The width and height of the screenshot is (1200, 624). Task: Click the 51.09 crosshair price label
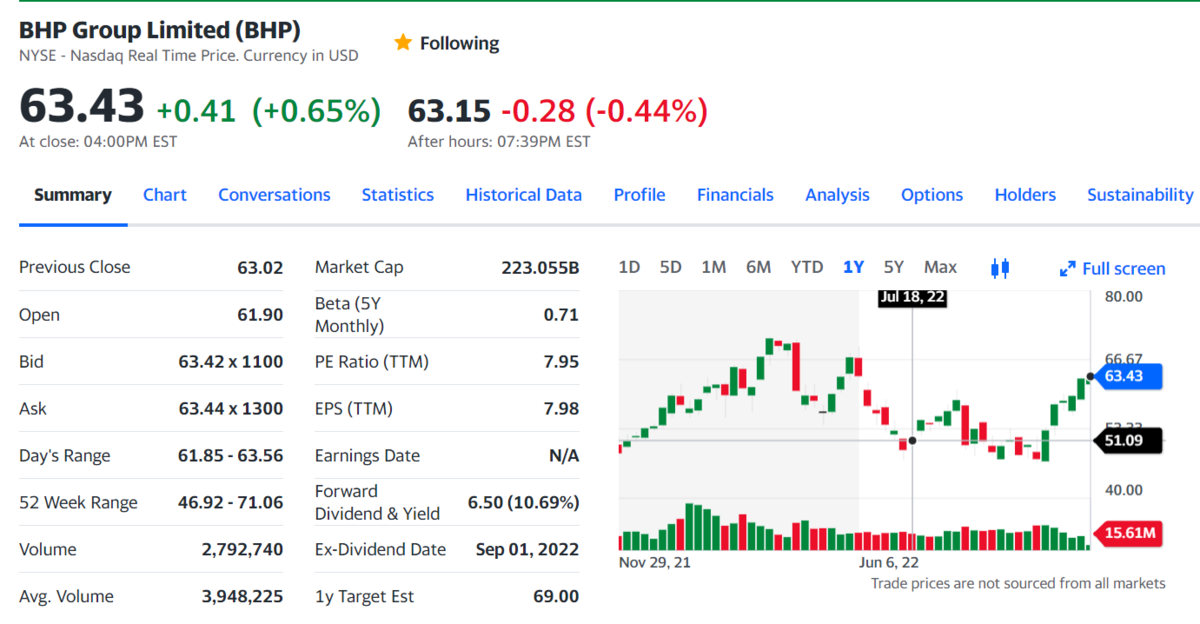pyautogui.click(x=1130, y=440)
